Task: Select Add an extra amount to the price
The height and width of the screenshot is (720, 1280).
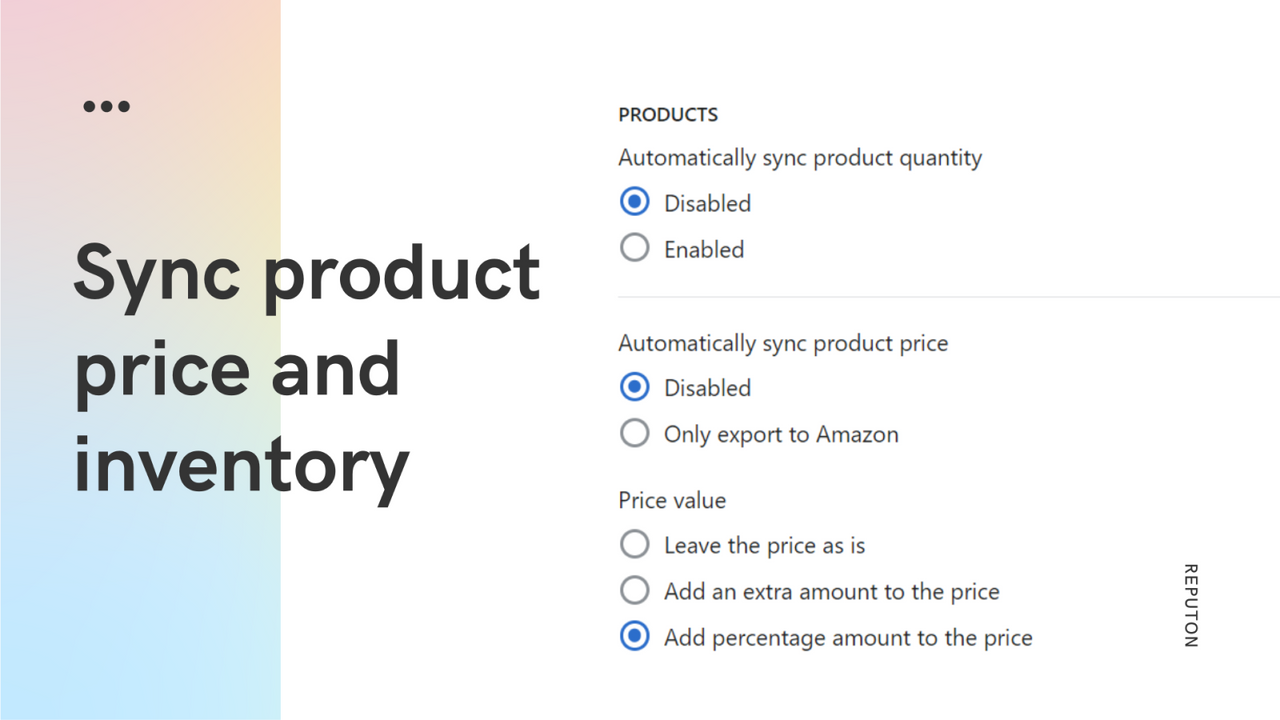Action: [x=634, y=590]
